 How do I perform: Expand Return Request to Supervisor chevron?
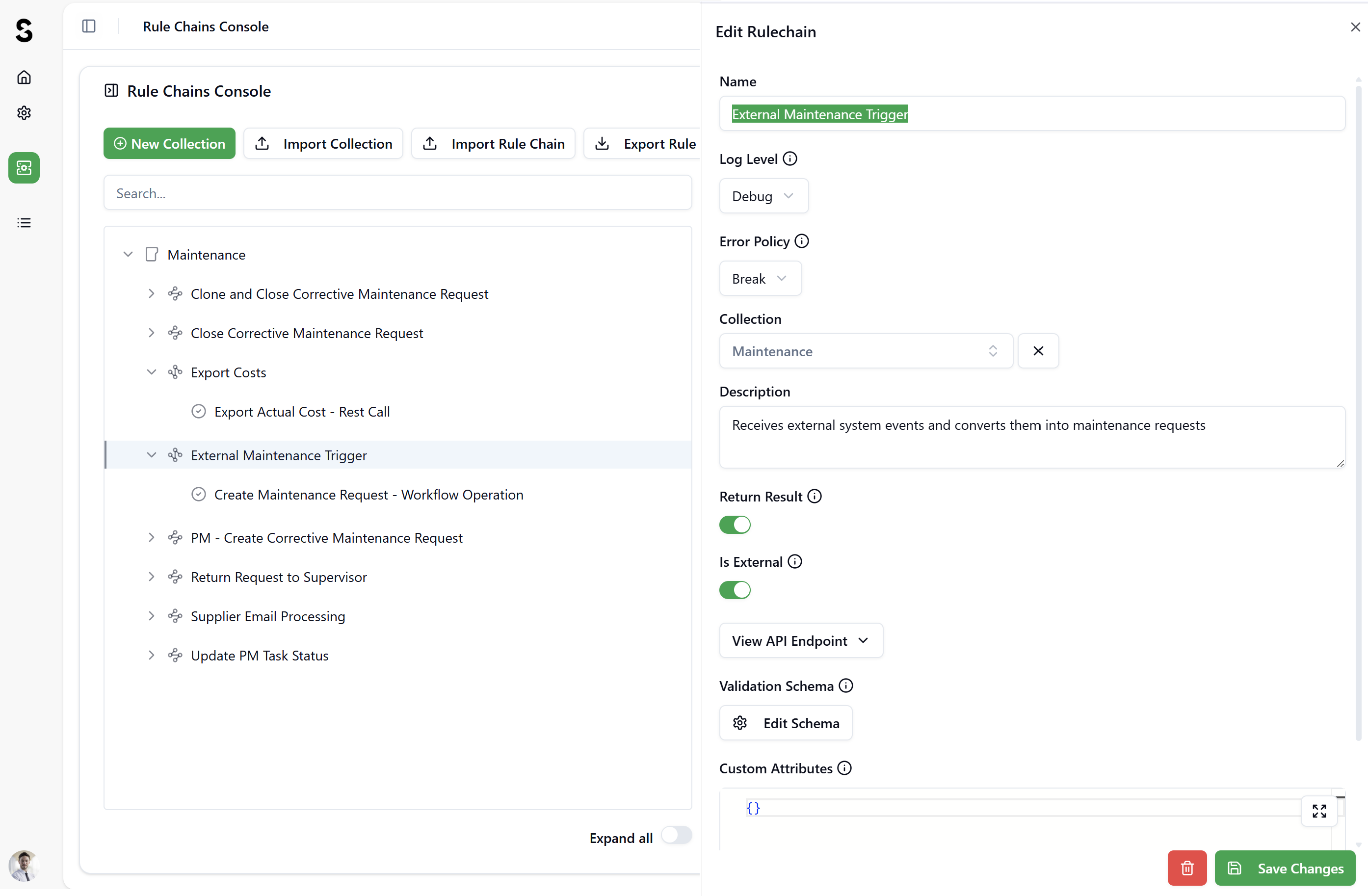pyautogui.click(x=151, y=577)
